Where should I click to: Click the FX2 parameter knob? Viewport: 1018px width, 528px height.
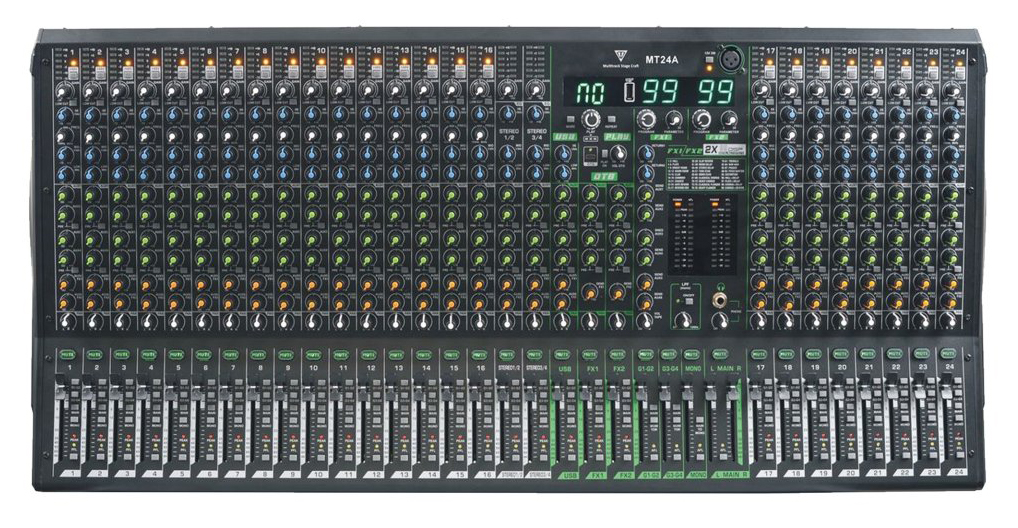coord(730,119)
